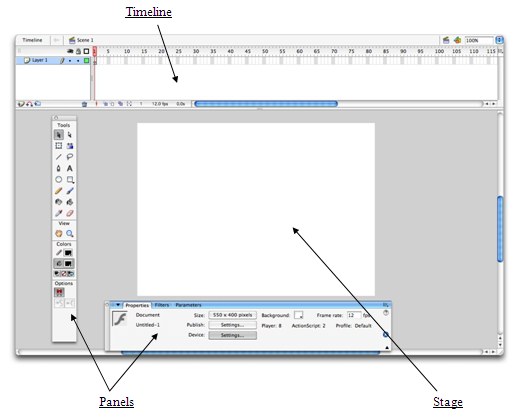519x418 pixels.
Task: Toggle visibility dot for Layer 1
Action: click(70, 61)
